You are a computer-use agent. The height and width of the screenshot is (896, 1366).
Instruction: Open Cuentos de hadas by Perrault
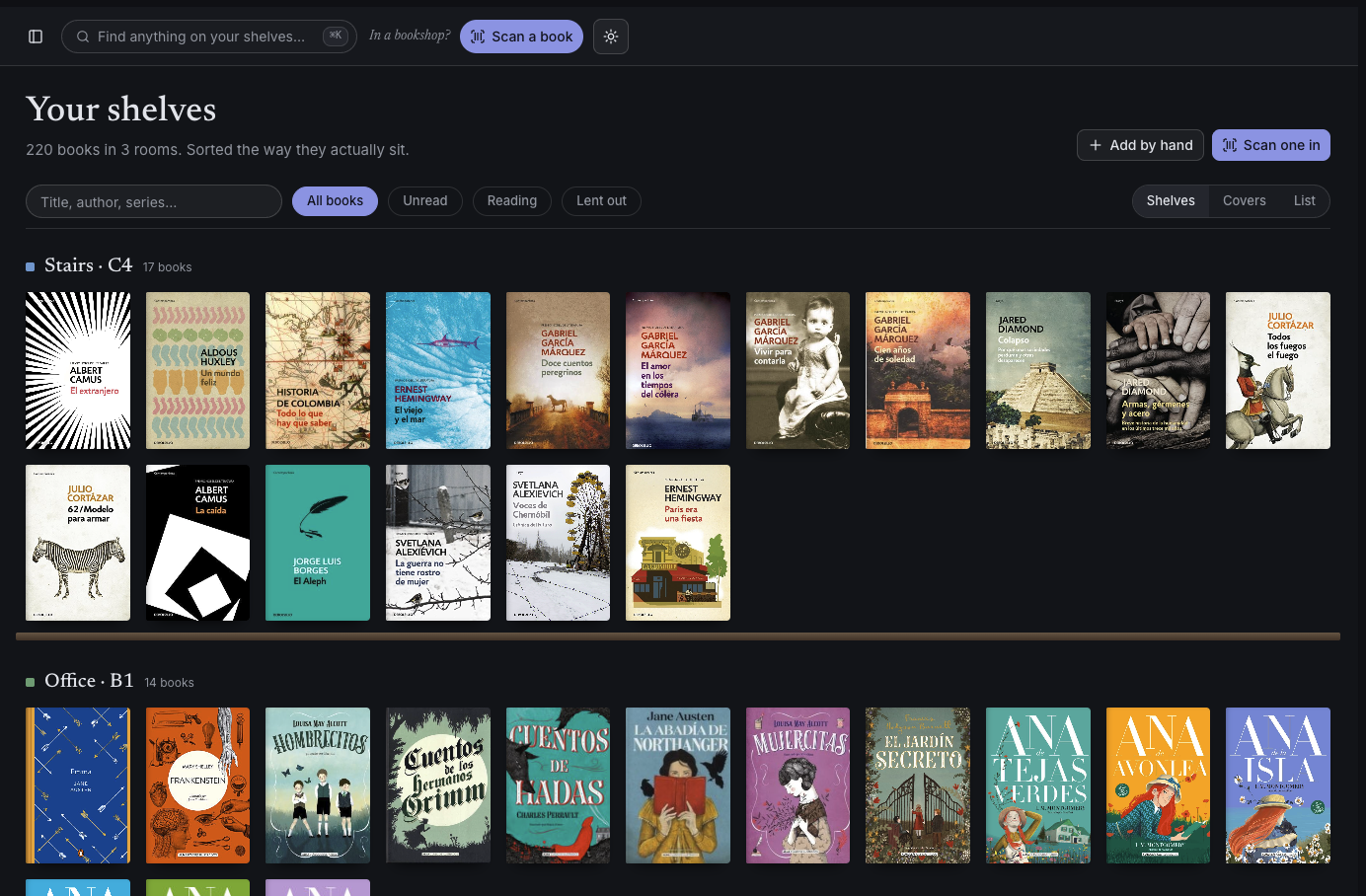point(558,785)
